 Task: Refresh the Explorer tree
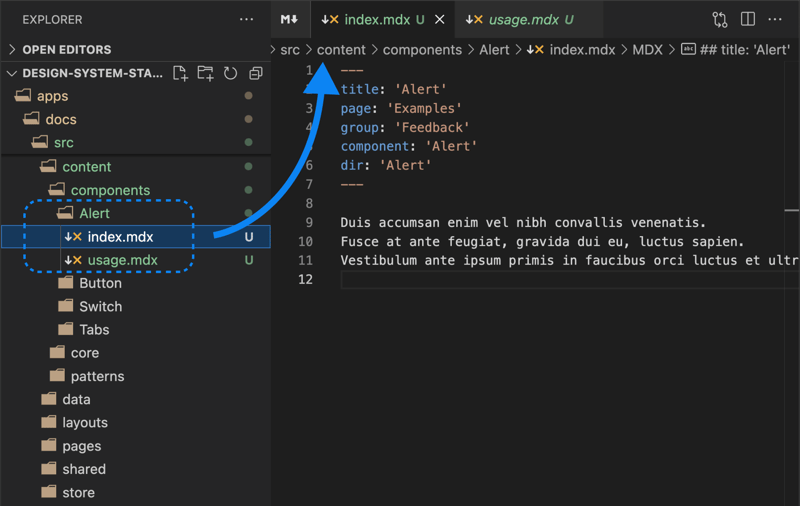231,73
